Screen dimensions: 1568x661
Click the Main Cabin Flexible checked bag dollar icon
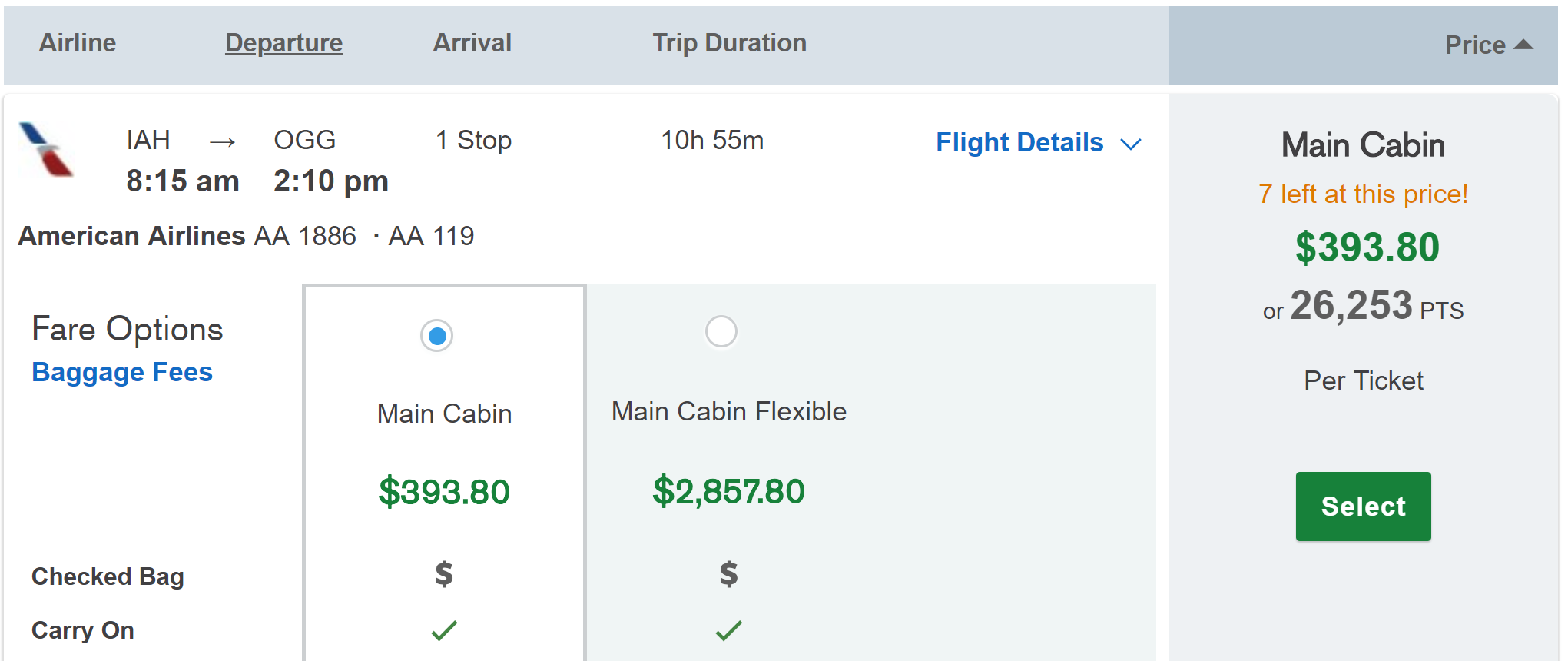coord(728,574)
